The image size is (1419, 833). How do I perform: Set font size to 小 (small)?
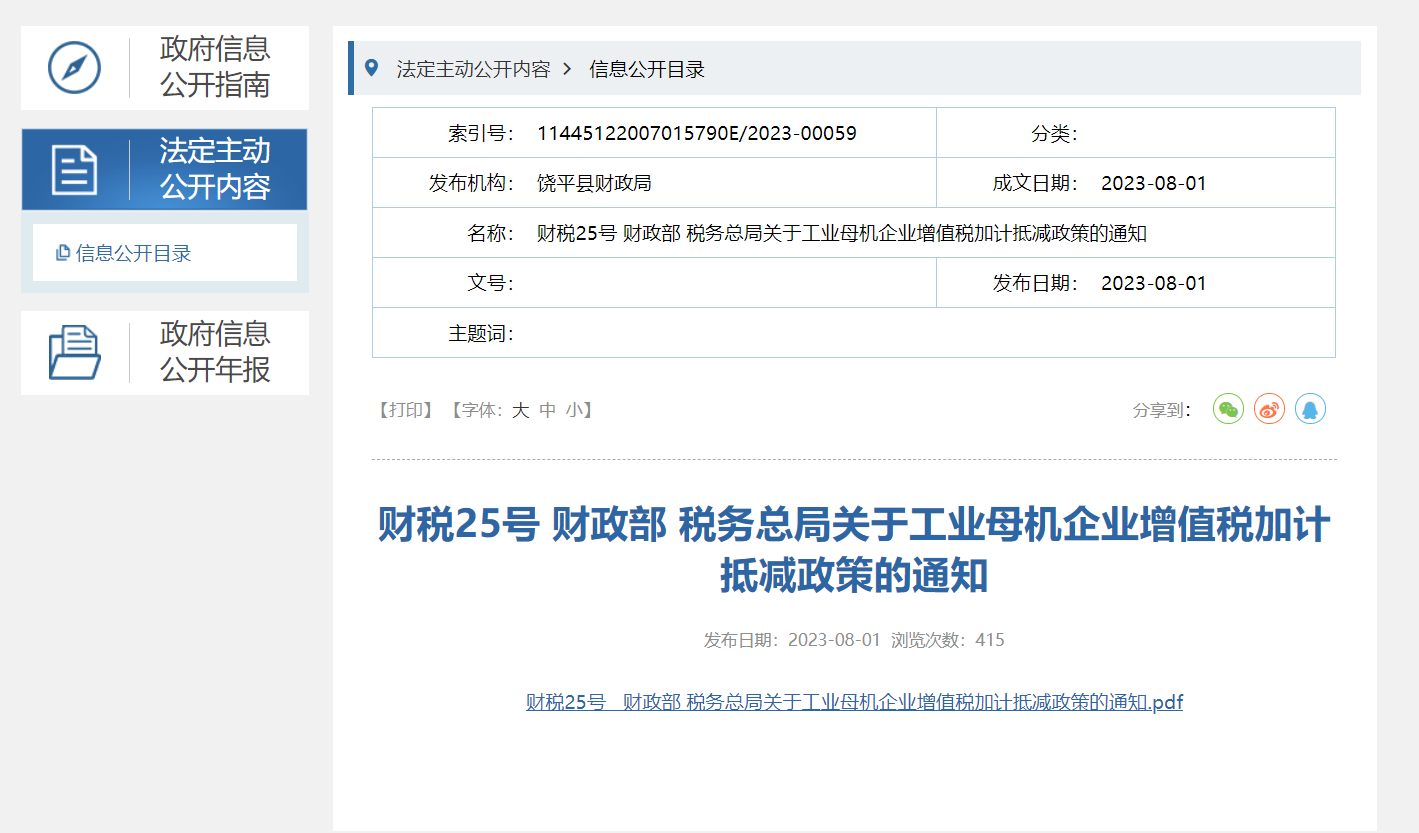[573, 410]
